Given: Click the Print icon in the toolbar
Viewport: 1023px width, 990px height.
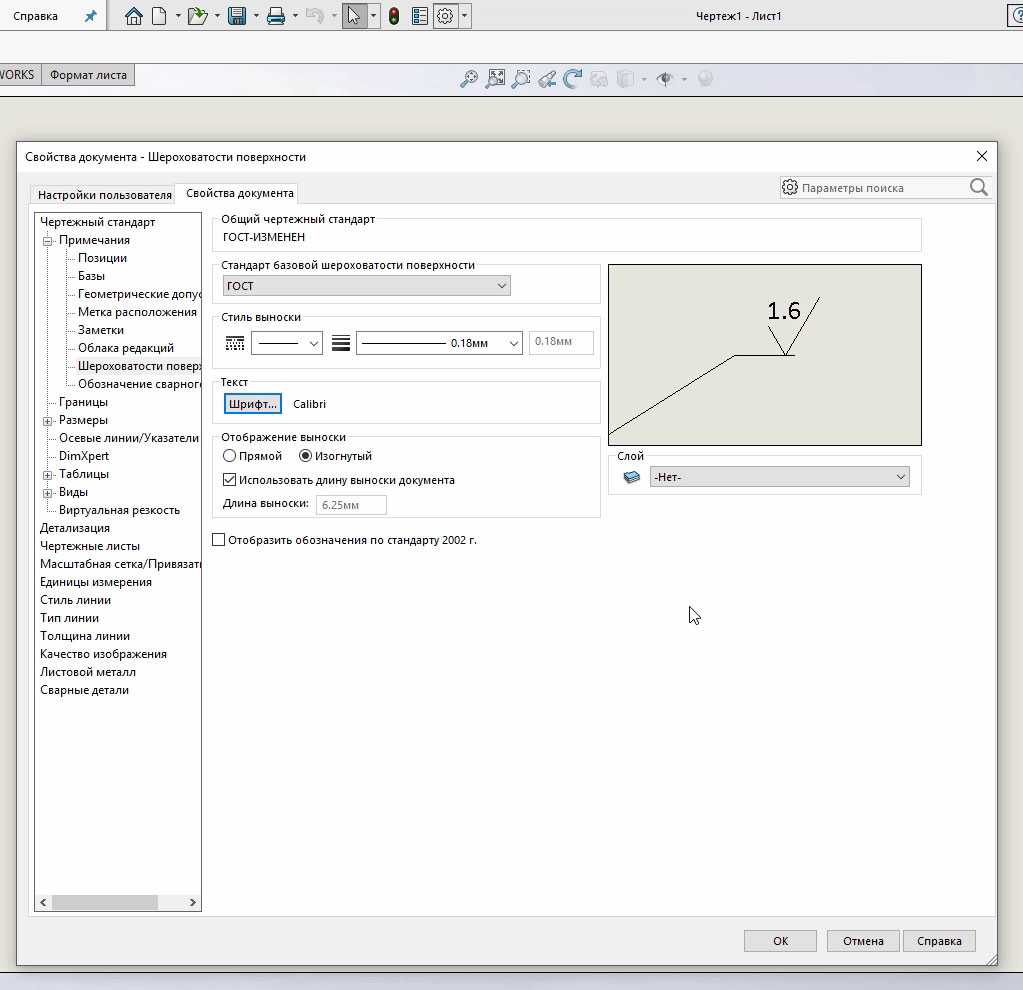Looking at the screenshot, I should pyautogui.click(x=276, y=16).
